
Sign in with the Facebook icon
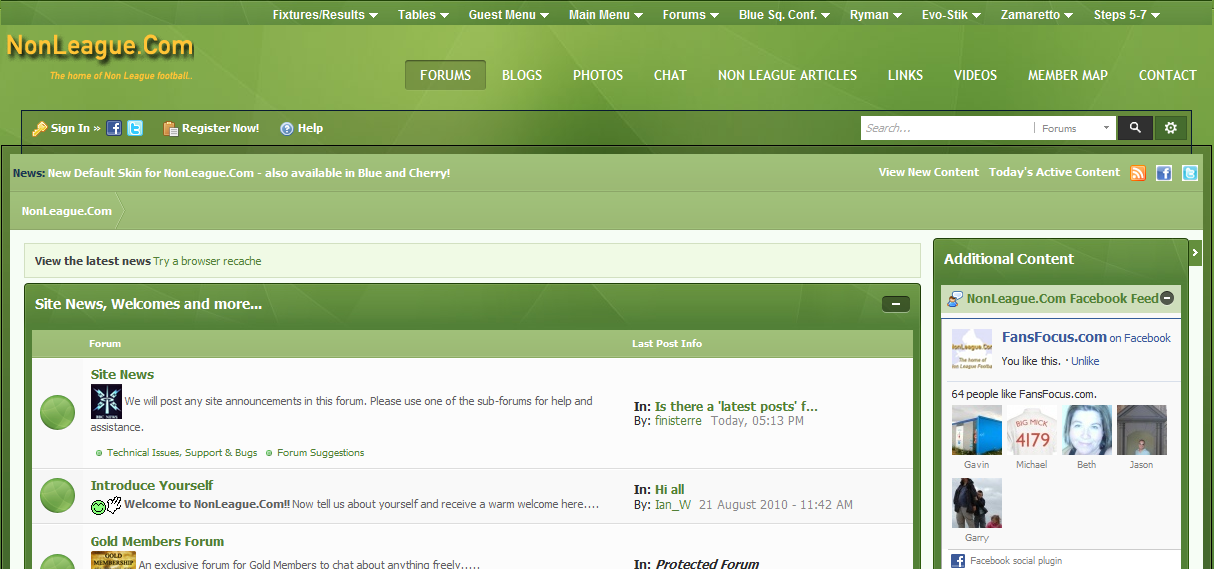click(x=114, y=128)
